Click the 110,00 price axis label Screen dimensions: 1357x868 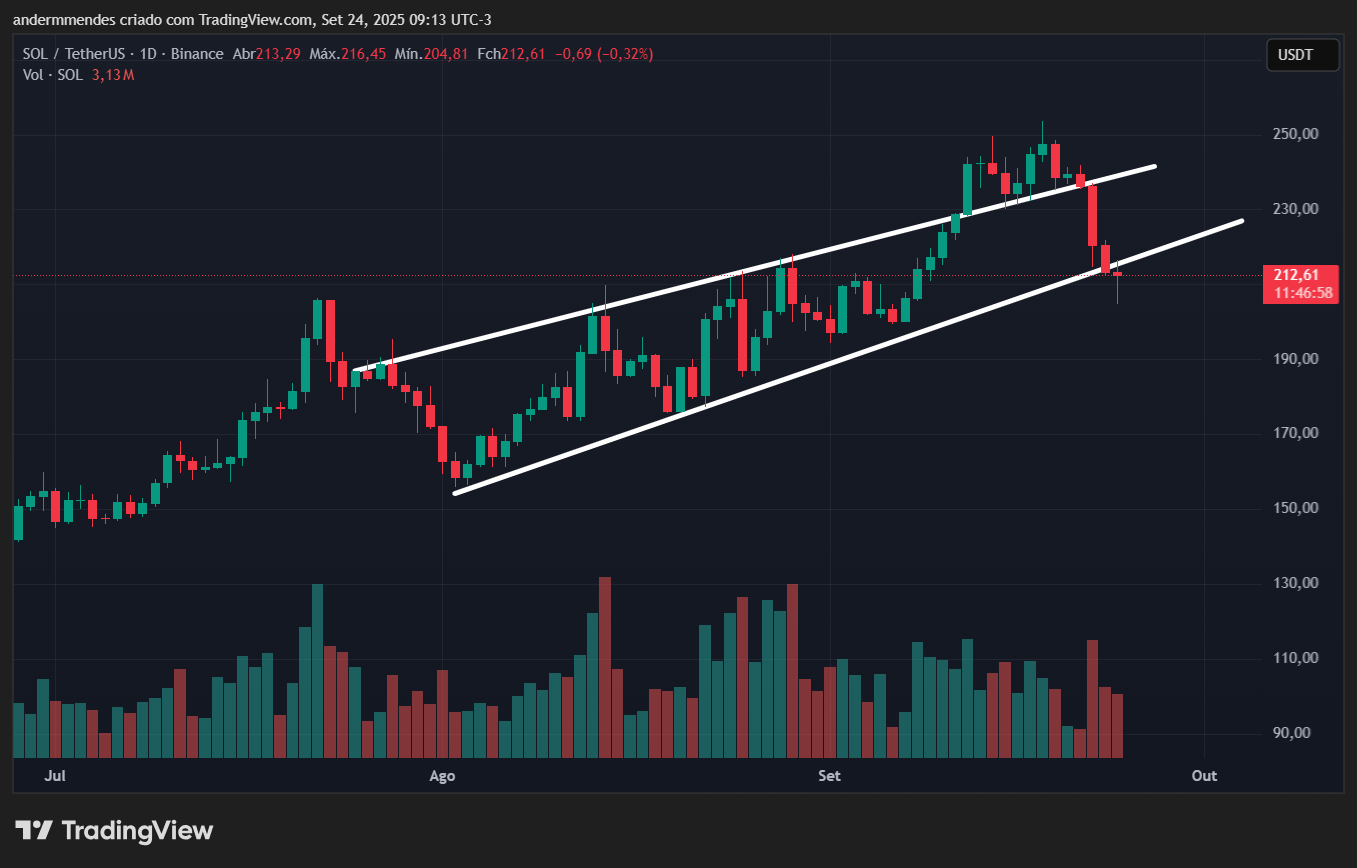[x=1296, y=658]
